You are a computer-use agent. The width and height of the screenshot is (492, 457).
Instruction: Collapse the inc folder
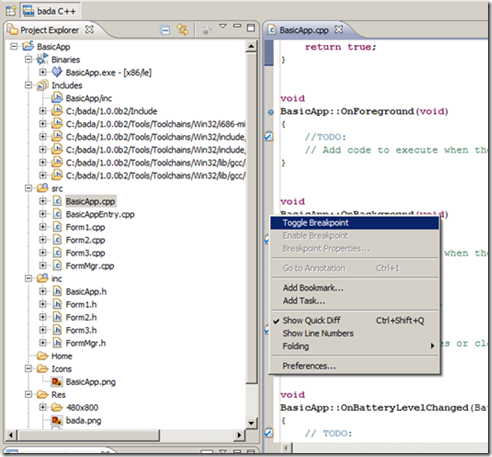[x=28, y=278]
